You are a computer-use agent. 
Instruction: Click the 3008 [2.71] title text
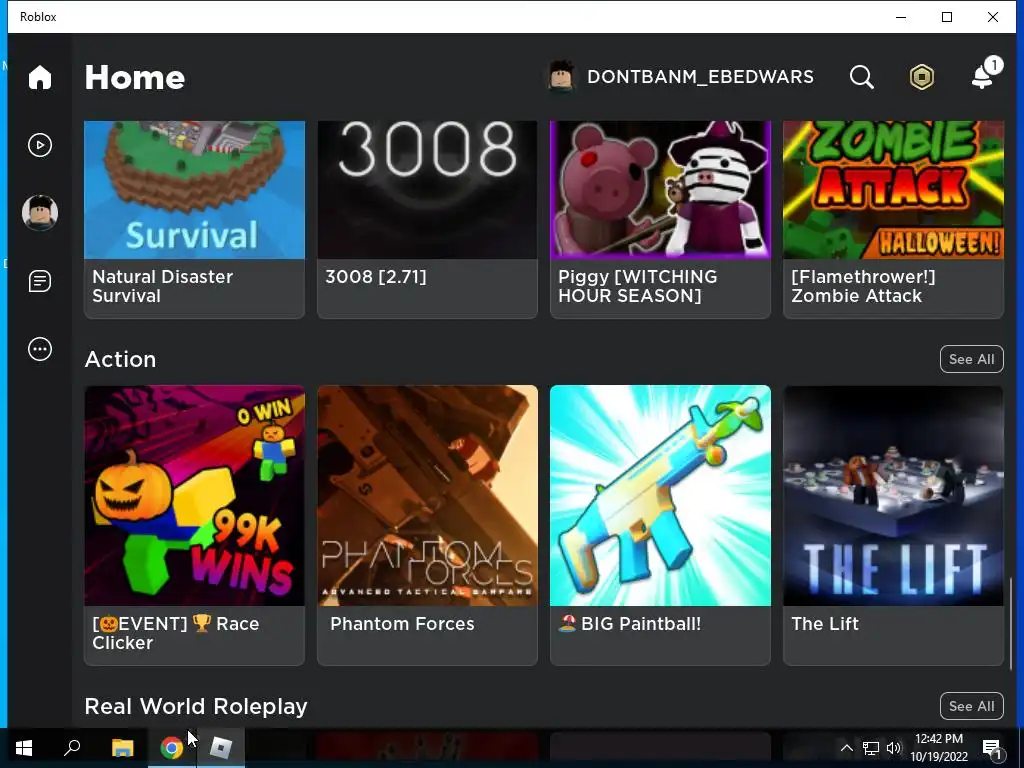(x=376, y=277)
